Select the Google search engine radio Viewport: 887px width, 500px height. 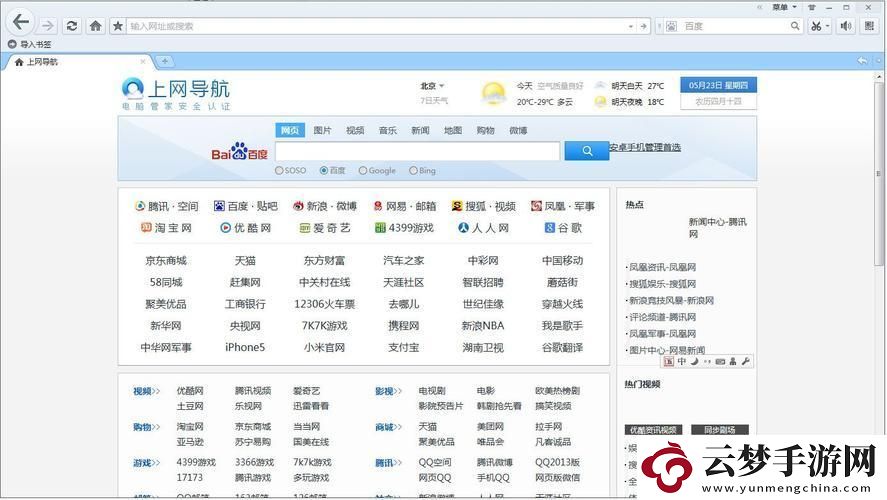[363, 170]
